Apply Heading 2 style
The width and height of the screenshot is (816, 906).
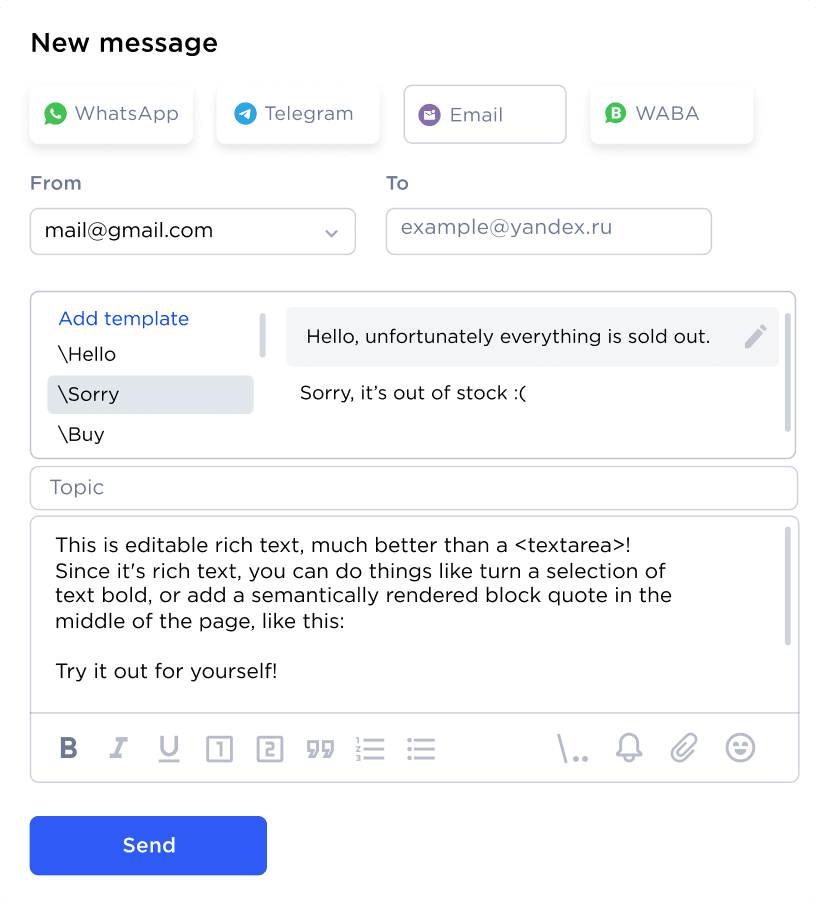[269, 748]
